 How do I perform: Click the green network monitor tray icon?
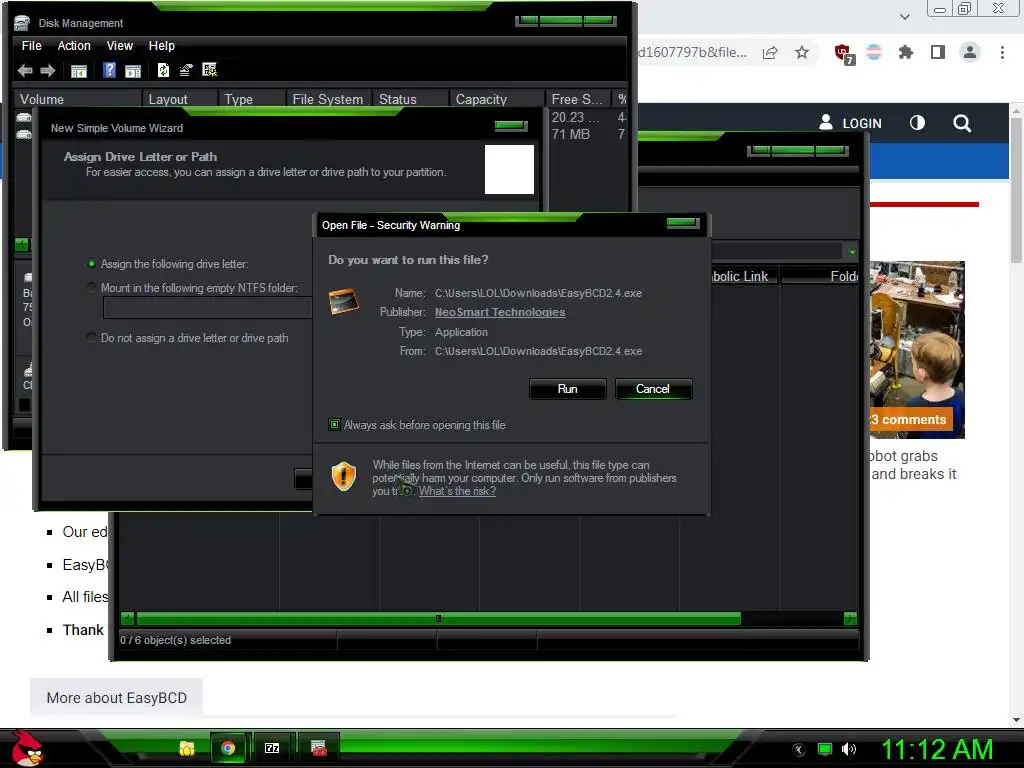[825, 749]
